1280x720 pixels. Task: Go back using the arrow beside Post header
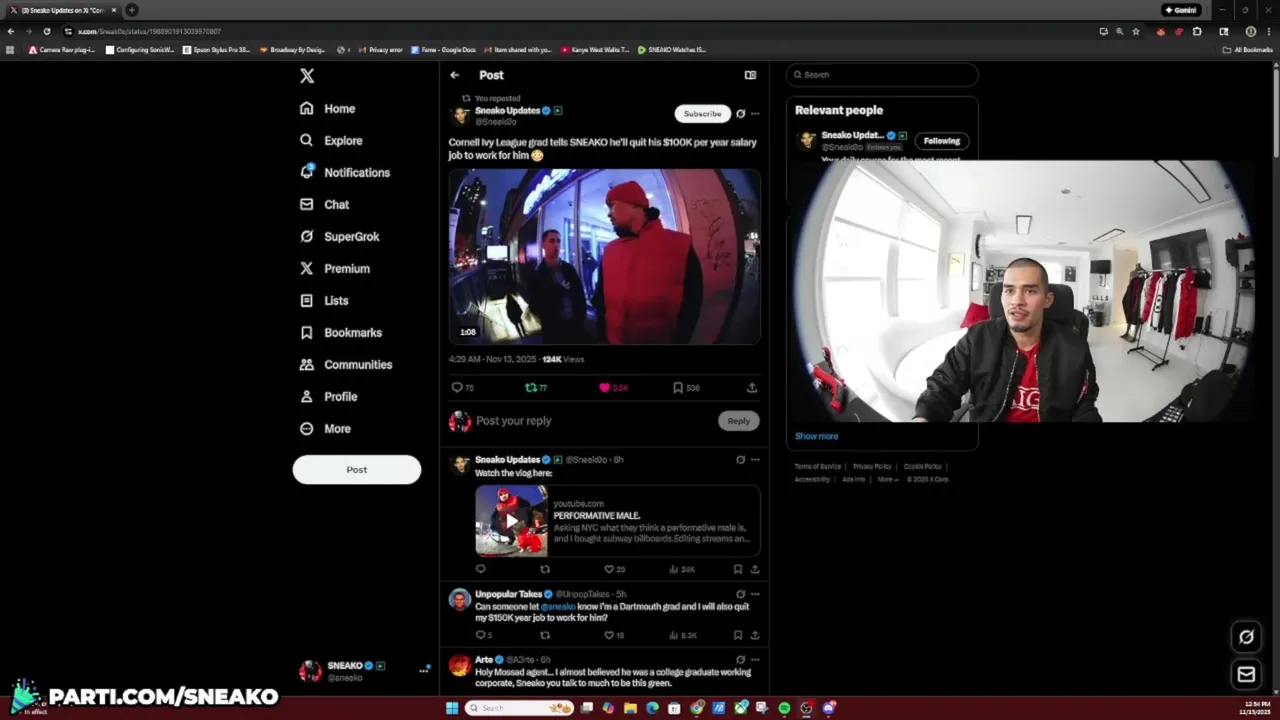pos(454,75)
